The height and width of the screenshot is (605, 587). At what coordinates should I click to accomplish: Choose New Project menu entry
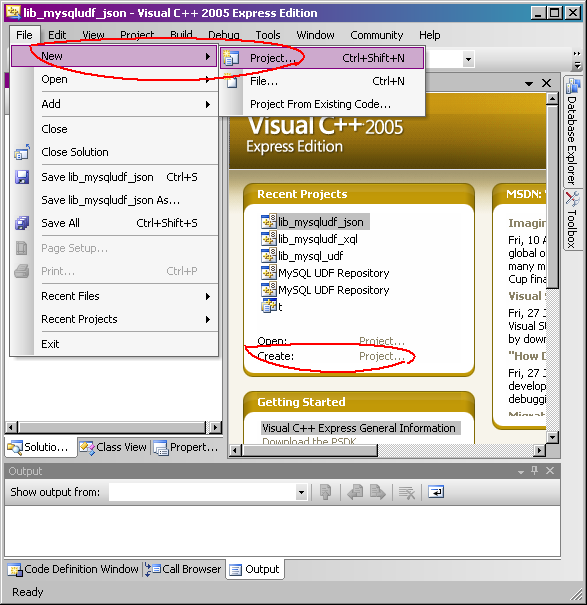point(322,58)
